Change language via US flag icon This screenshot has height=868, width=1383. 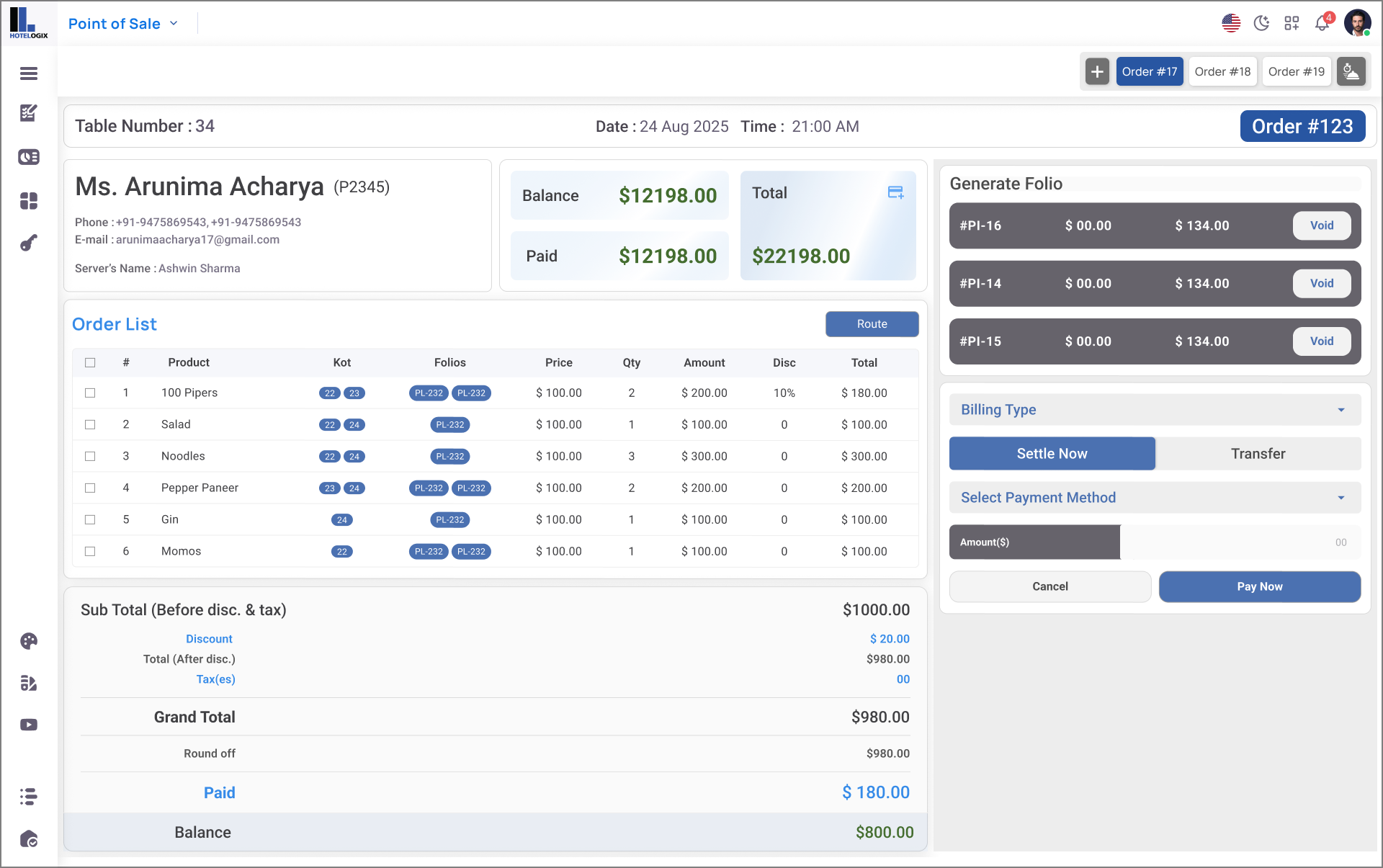coord(1231,23)
